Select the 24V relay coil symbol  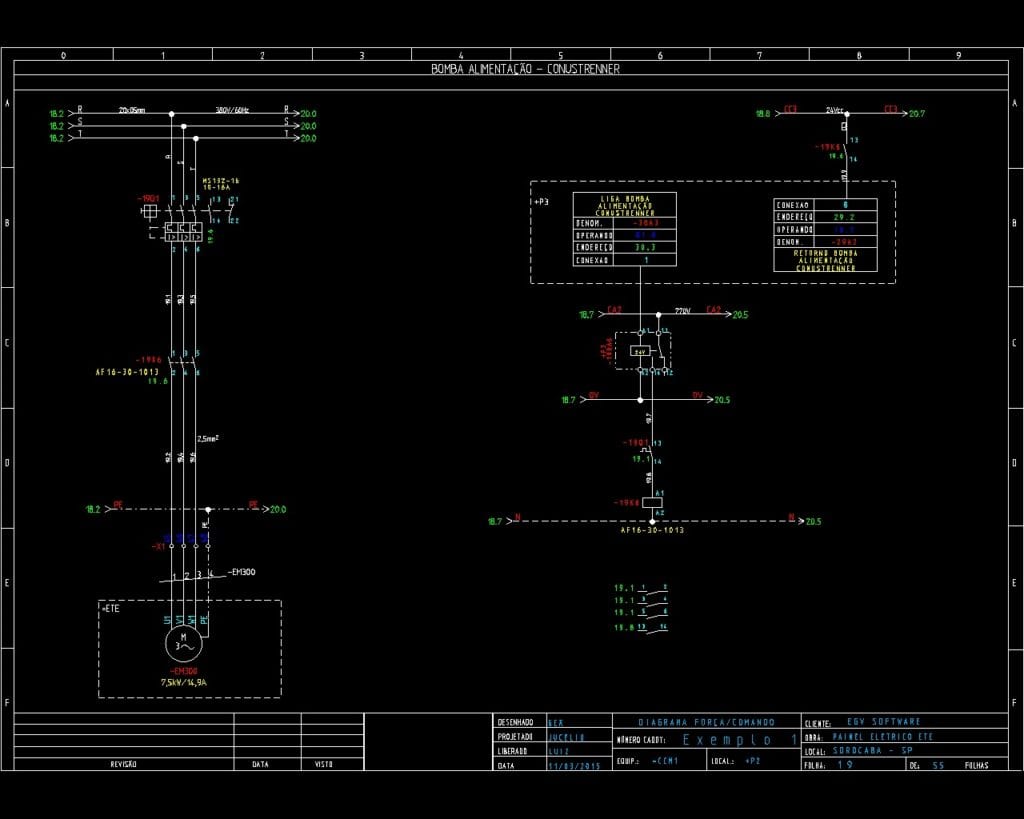tap(640, 351)
